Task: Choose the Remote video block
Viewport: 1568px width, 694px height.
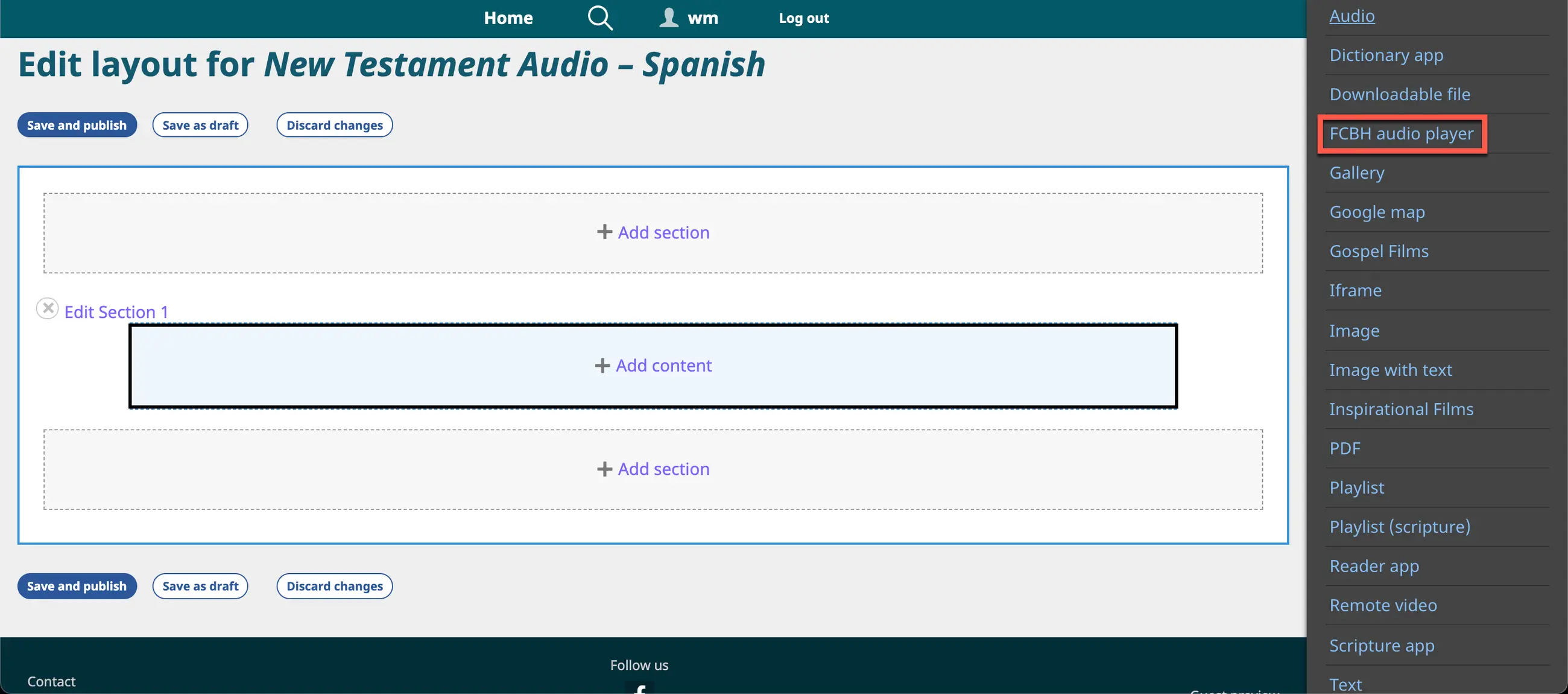Action: (1383, 605)
